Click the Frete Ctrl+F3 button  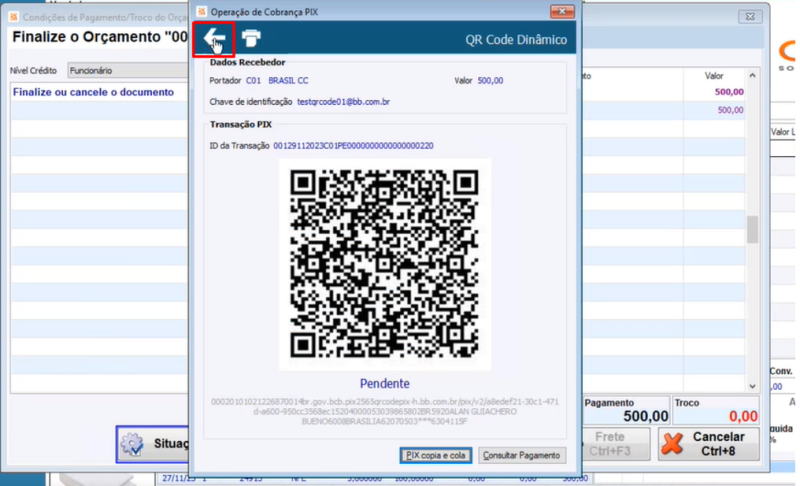click(616, 444)
